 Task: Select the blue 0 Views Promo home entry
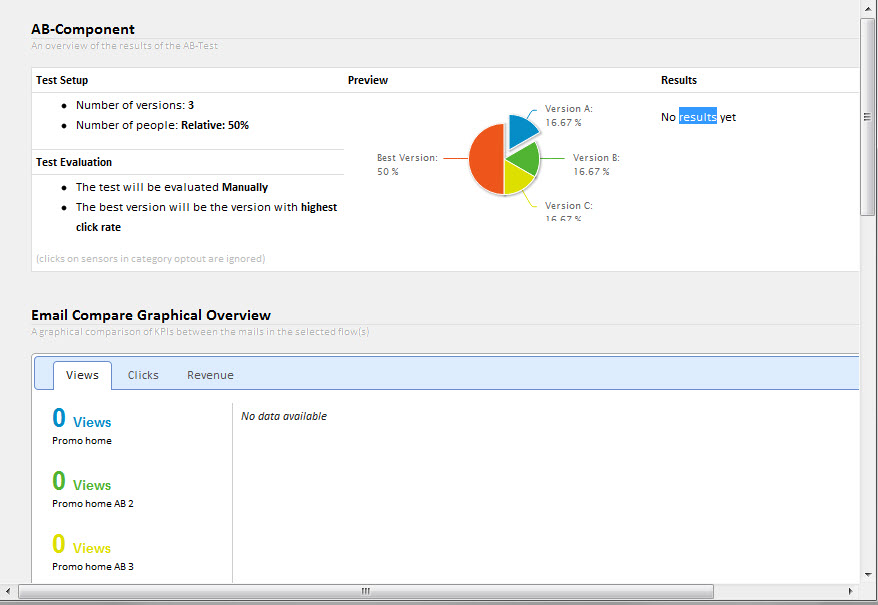[x=82, y=426]
